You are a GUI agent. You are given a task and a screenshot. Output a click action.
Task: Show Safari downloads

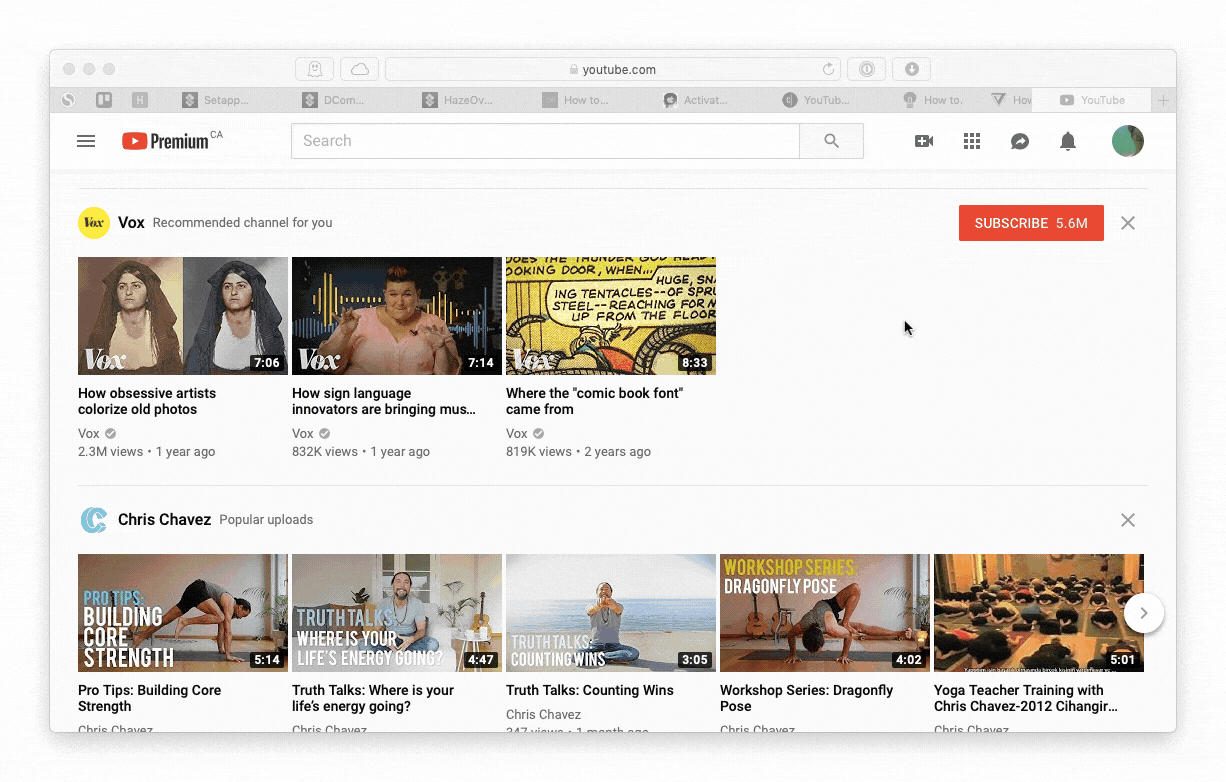912,69
